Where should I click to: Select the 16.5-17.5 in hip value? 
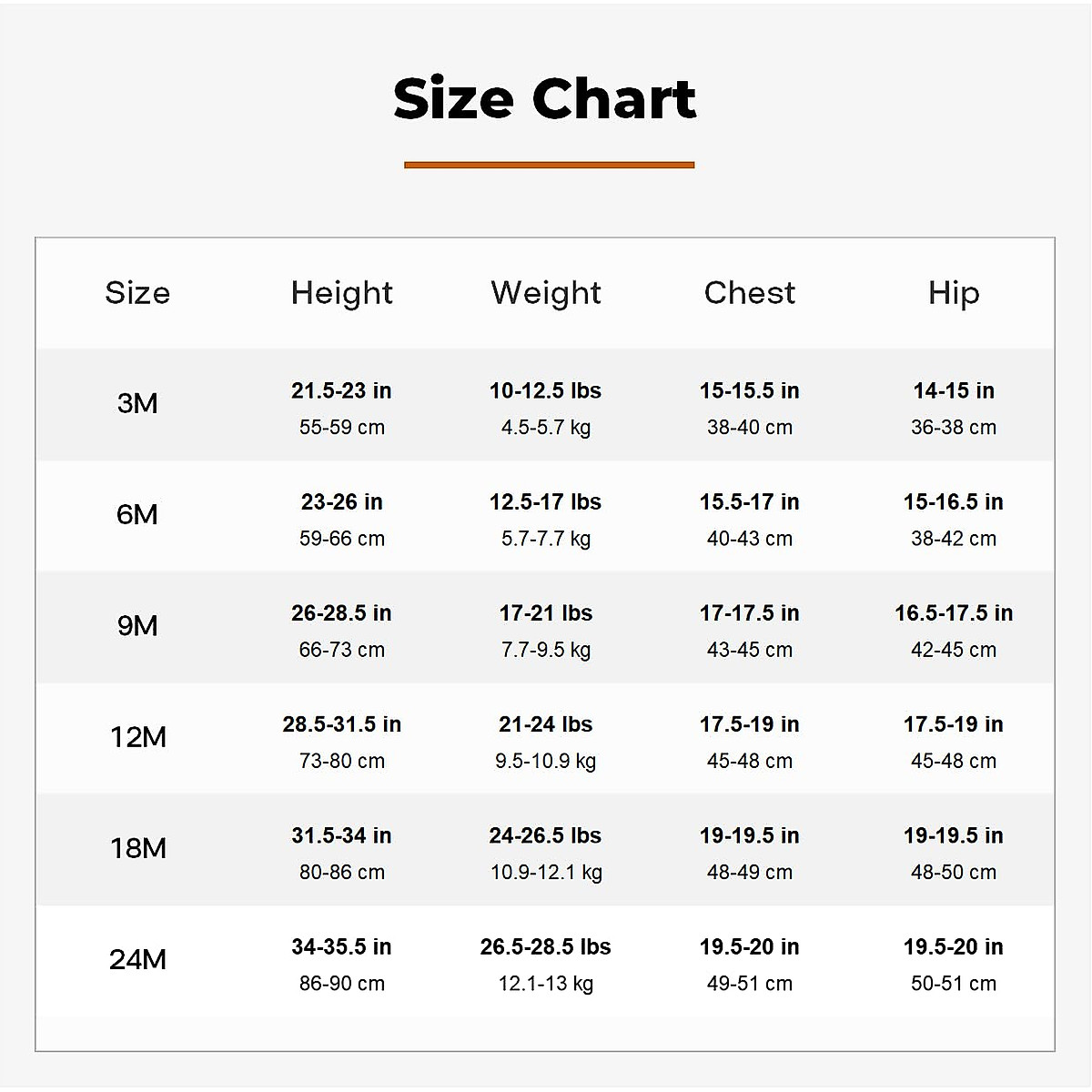[954, 613]
